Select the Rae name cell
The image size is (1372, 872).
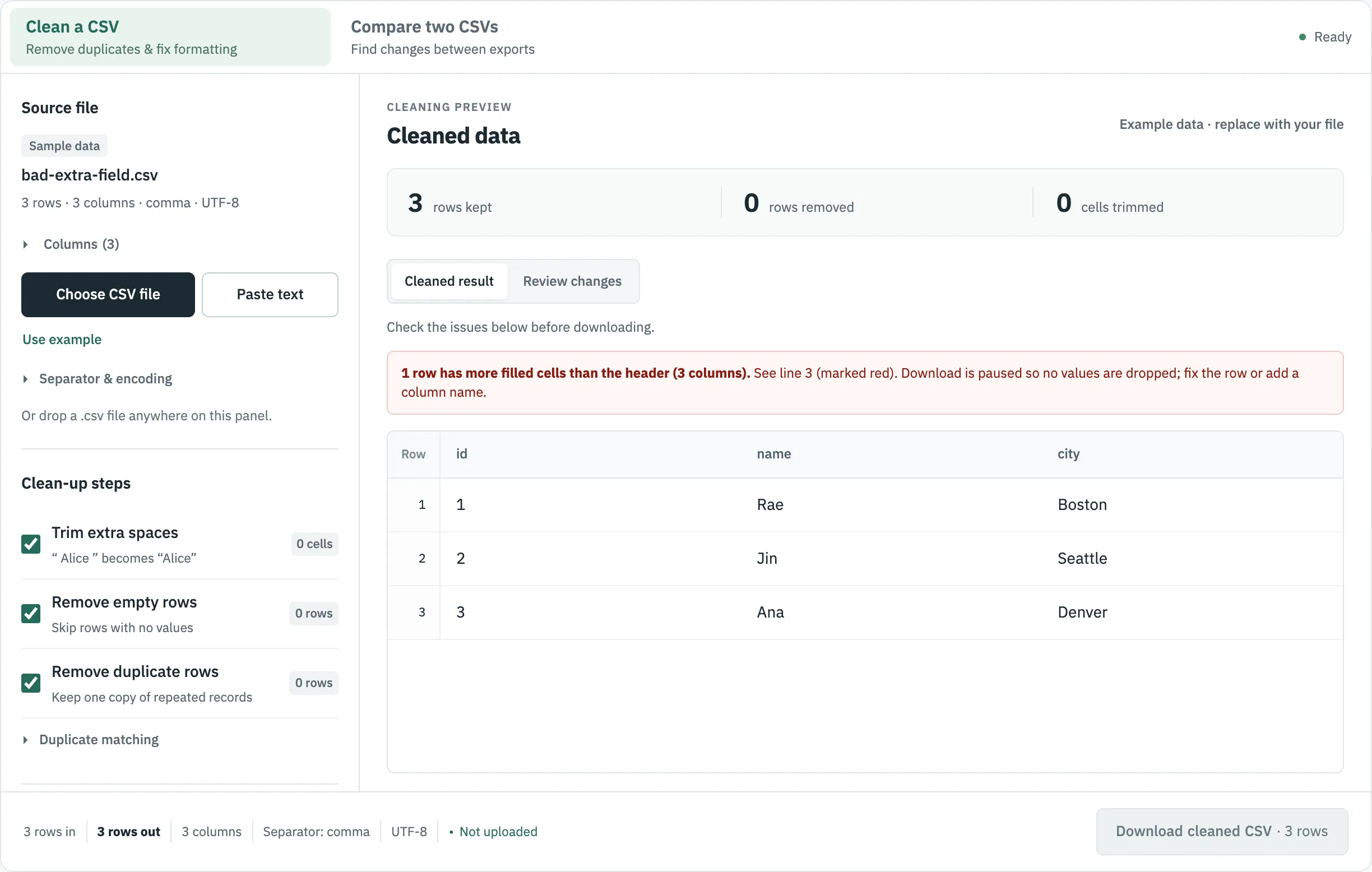tap(891, 504)
